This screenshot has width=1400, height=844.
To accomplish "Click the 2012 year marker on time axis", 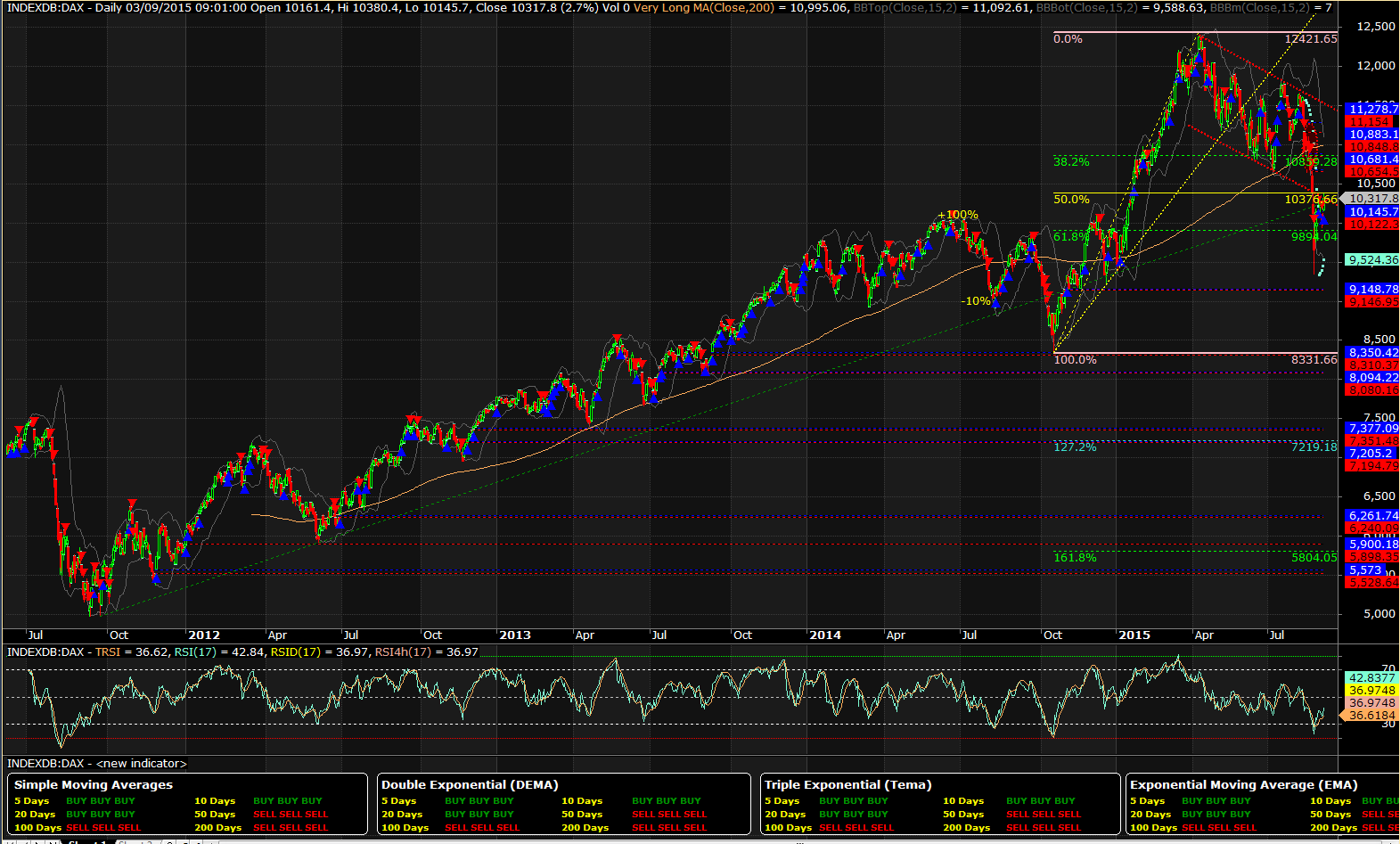I will (204, 635).
